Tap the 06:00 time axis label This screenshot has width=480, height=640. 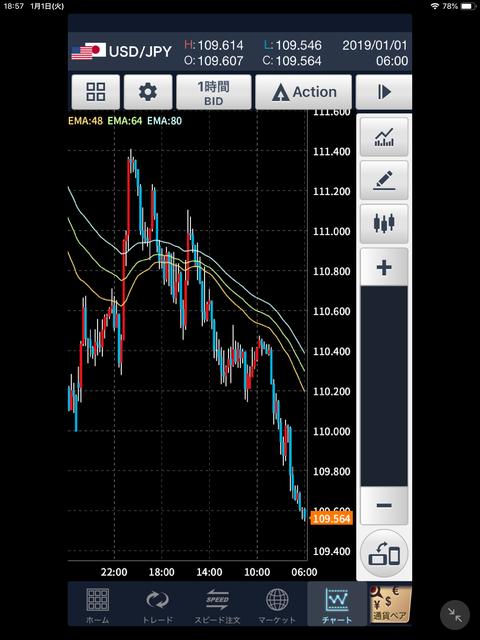click(304, 572)
